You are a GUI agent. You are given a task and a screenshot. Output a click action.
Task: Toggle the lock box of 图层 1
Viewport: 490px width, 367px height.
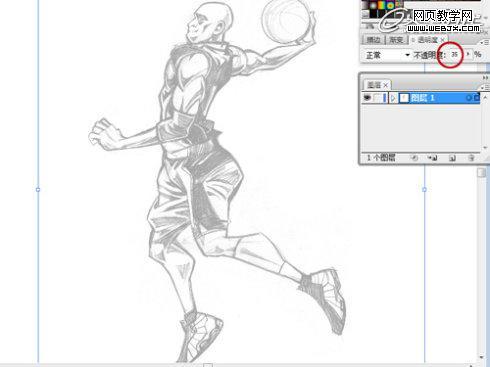click(377, 98)
